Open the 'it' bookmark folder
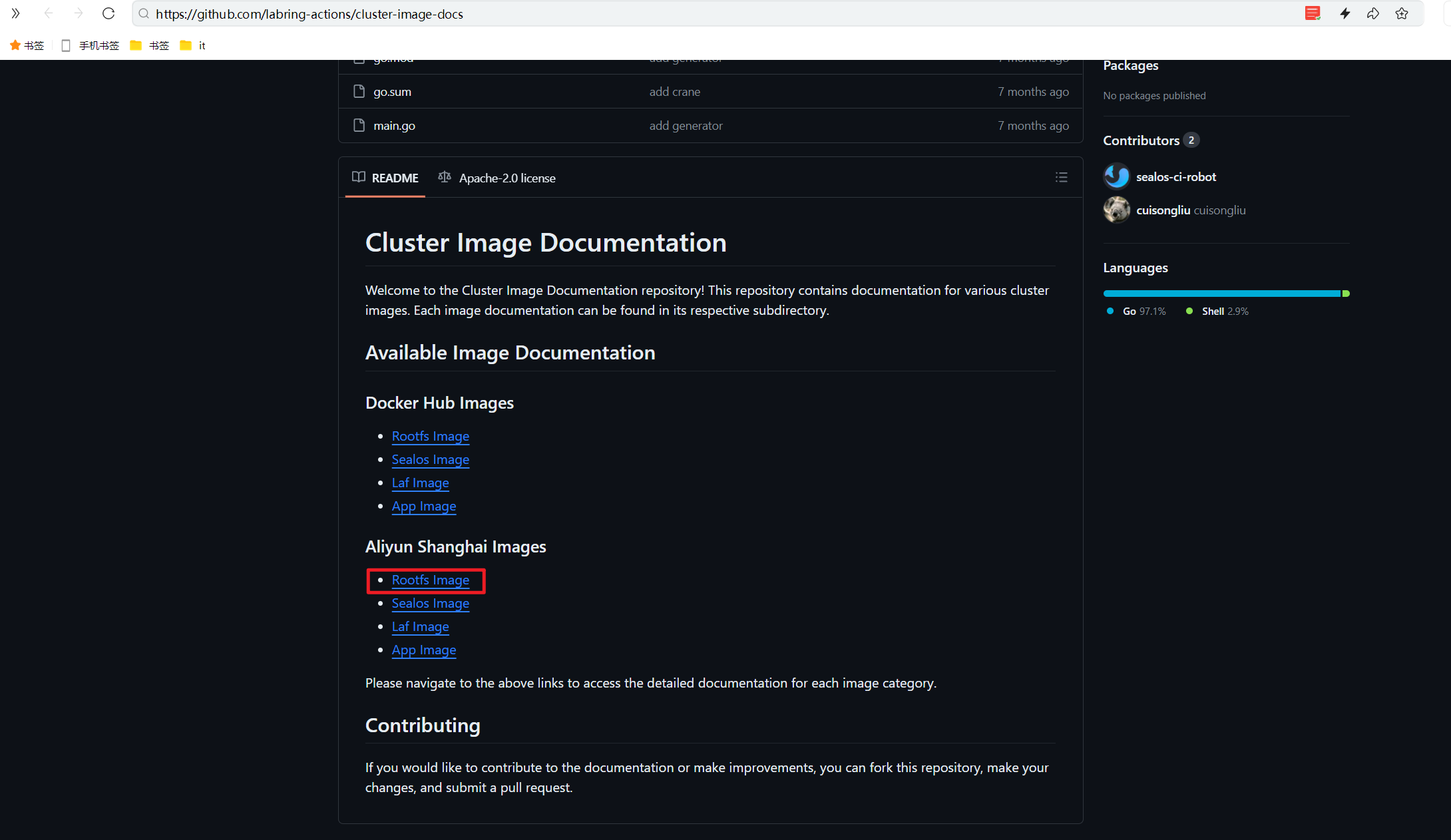Screen dimensions: 1451x840 click(193, 45)
